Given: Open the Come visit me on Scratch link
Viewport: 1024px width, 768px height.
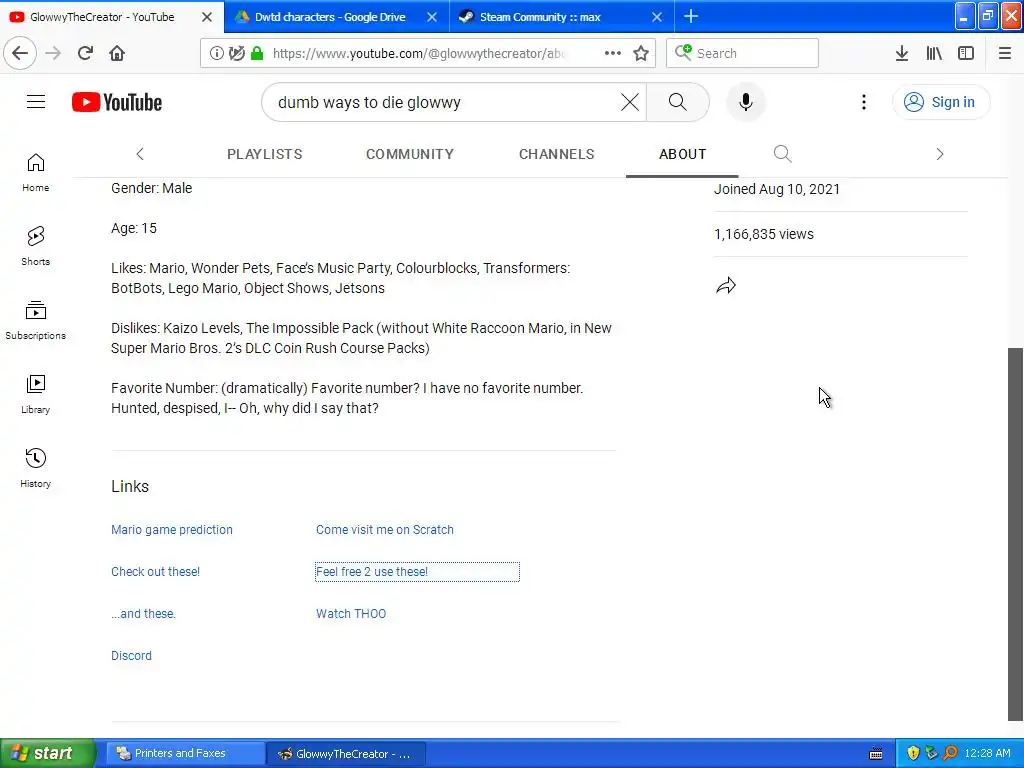Looking at the screenshot, I should coord(385,530).
